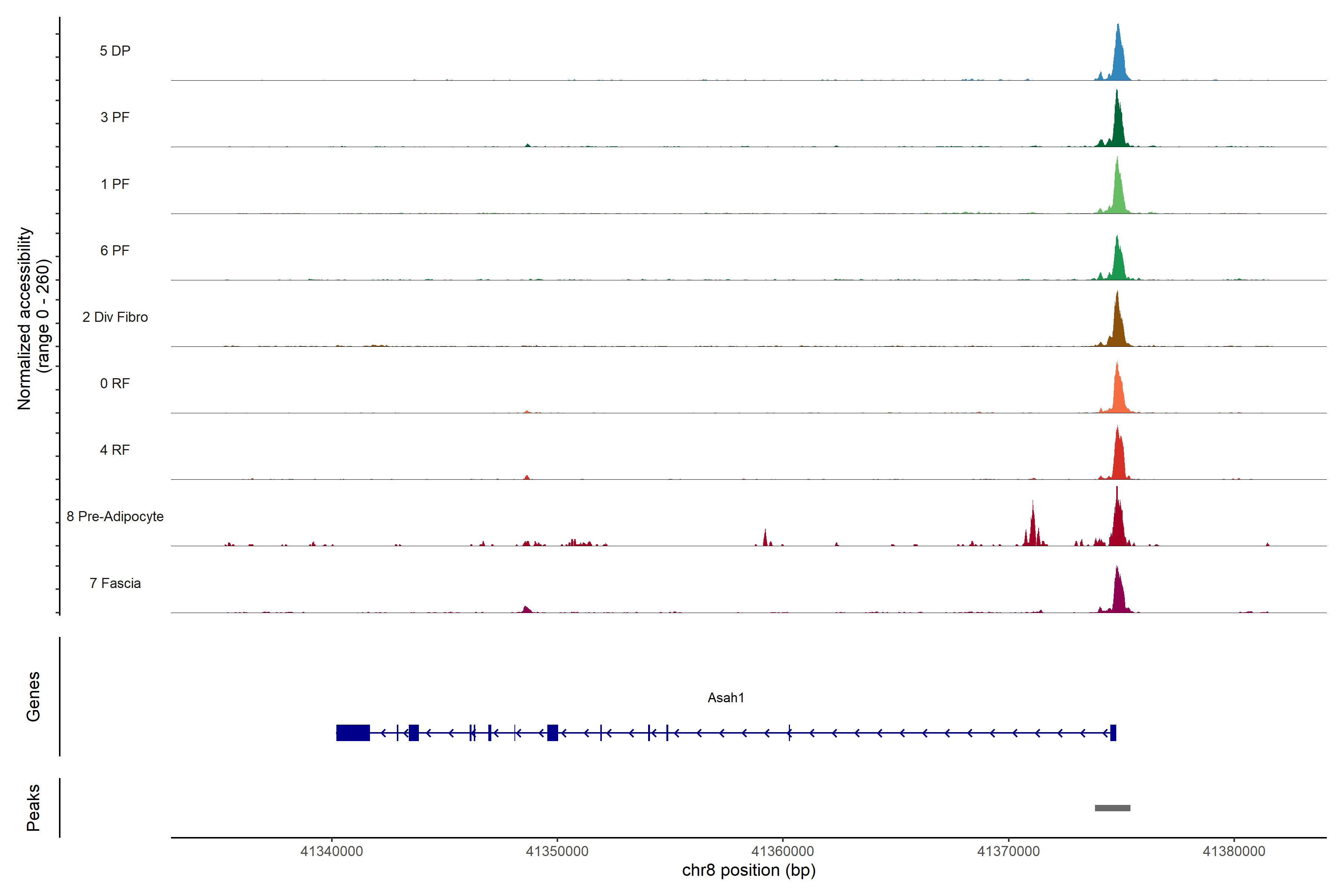Click the 41380000 axis tick label
Image resolution: width=1344 pixels, height=896 pixels.
click(x=1234, y=851)
